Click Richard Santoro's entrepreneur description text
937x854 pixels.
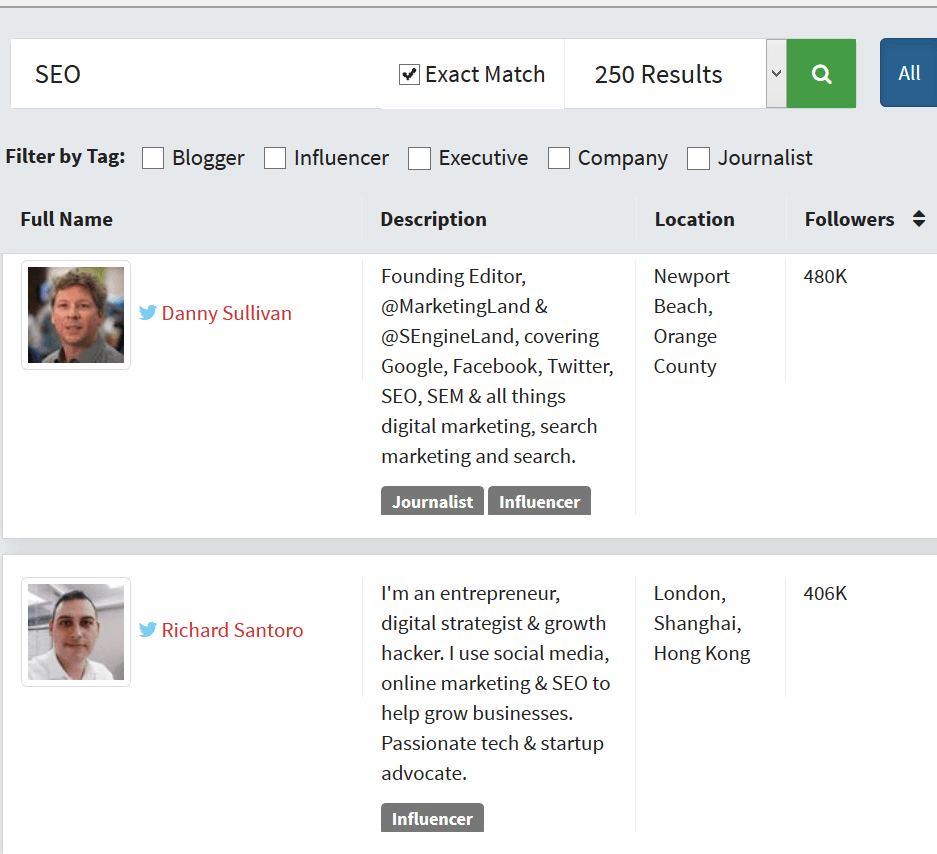[495, 683]
